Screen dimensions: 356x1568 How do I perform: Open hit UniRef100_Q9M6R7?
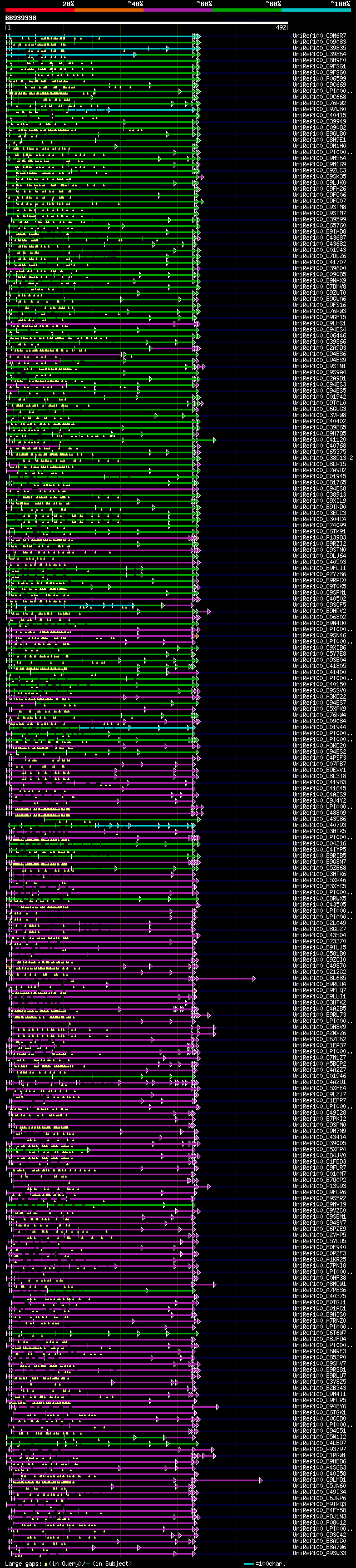pos(319,36)
